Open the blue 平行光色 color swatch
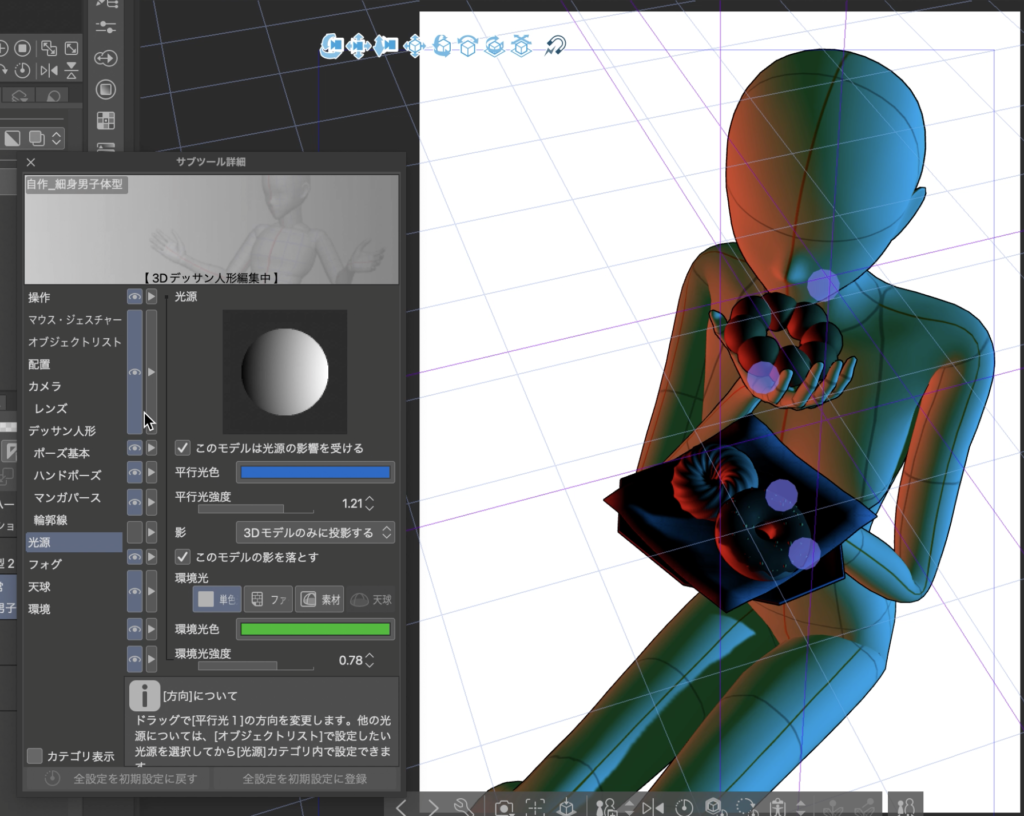 pos(315,472)
